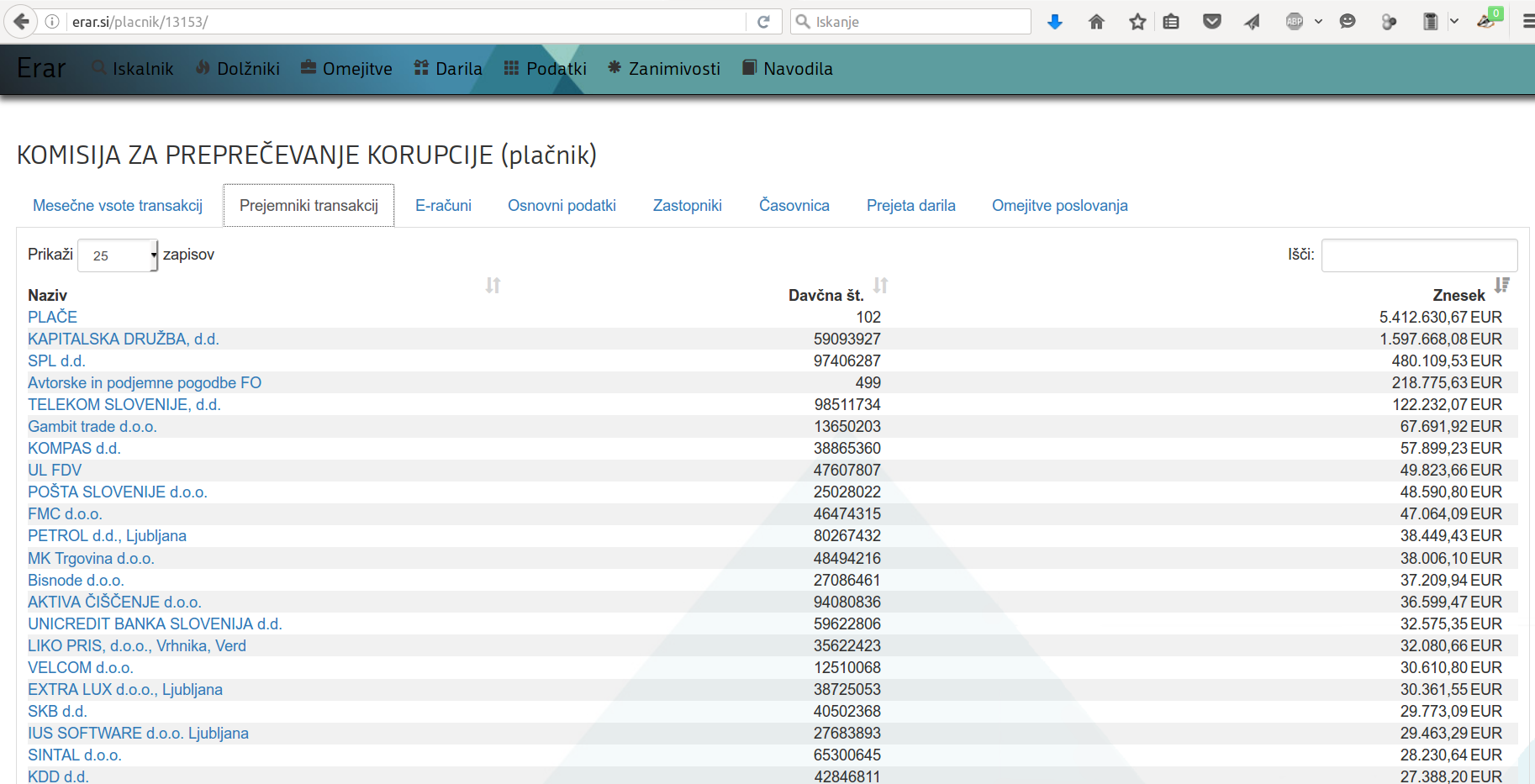Switch to Mesečne vsote transakcij tab
Image resolution: width=1535 pixels, height=784 pixels.
pyautogui.click(x=118, y=206)
